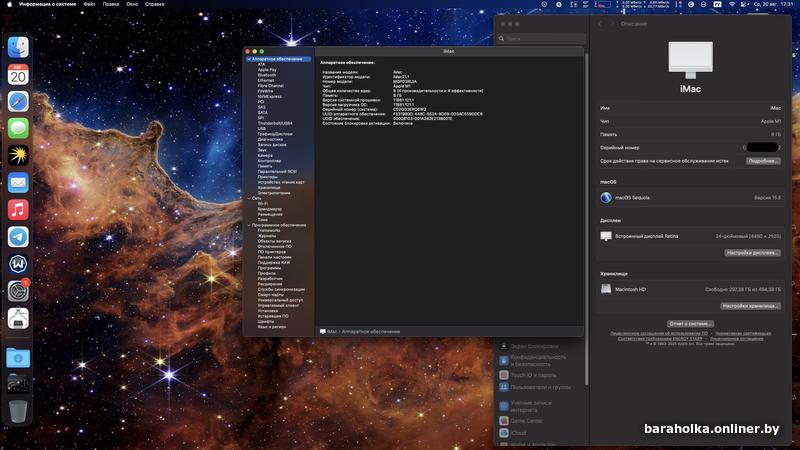Open the Mail app in the Dock
Image resolution: width=800 pixels, height=450 pixels.
pyautogui.click(x=18, y=183)
